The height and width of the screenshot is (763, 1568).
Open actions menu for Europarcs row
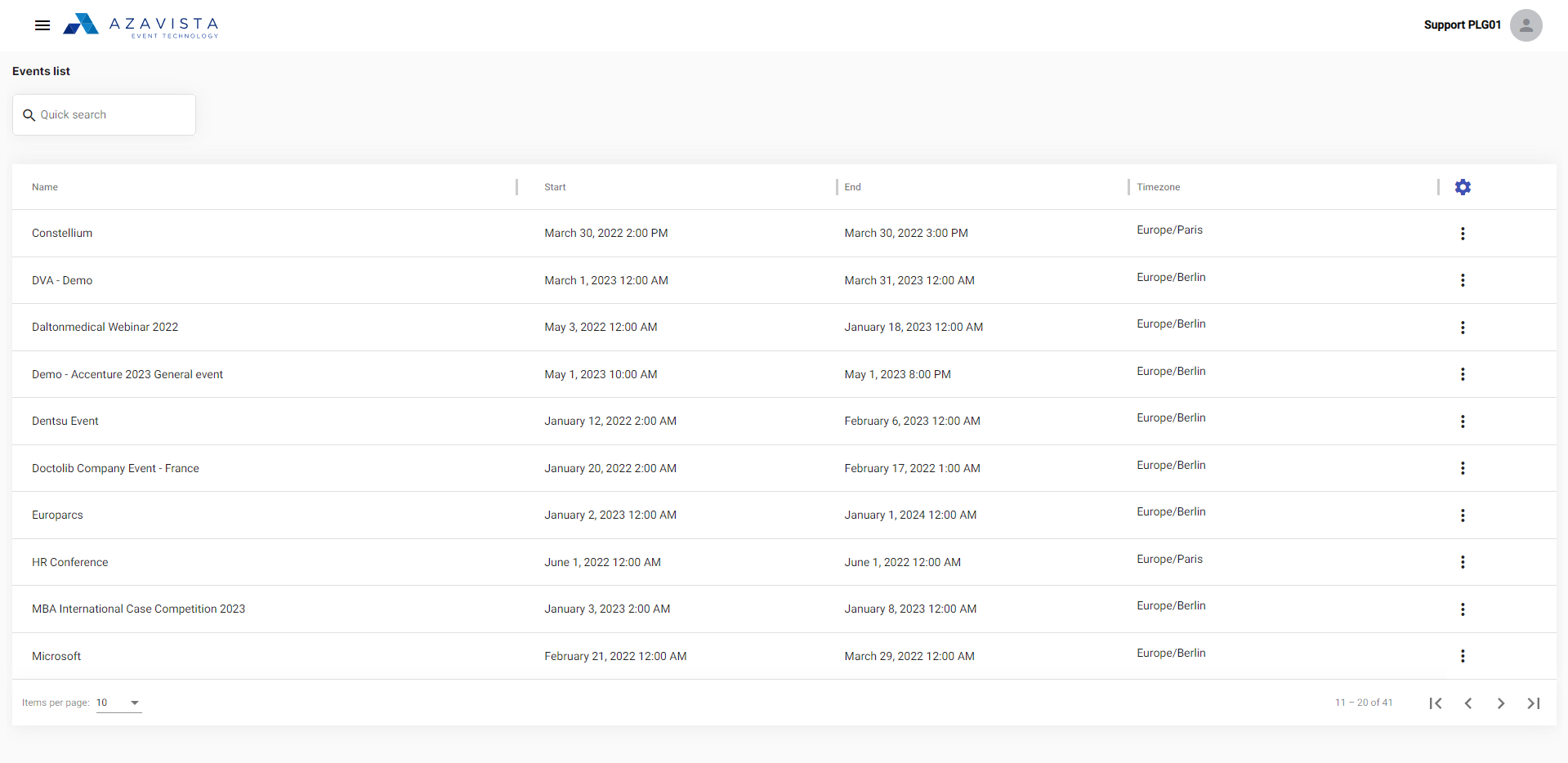pos(1463,515)
